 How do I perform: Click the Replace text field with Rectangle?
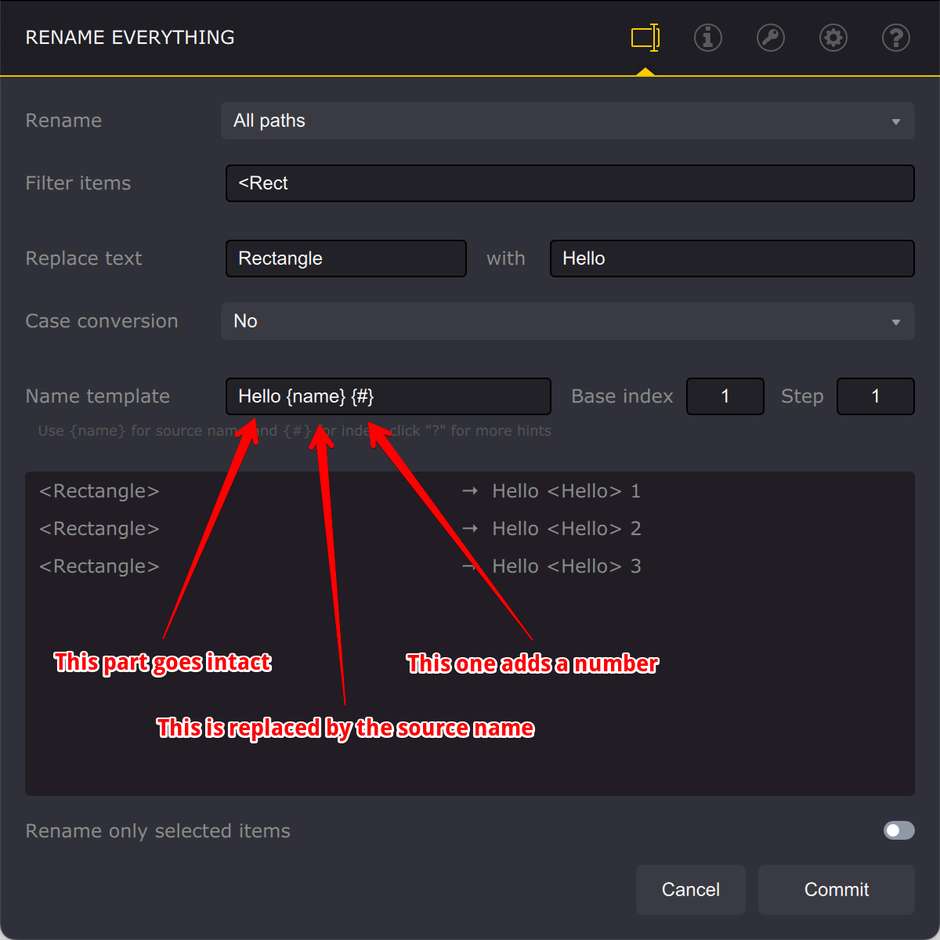tap(346, 258)
